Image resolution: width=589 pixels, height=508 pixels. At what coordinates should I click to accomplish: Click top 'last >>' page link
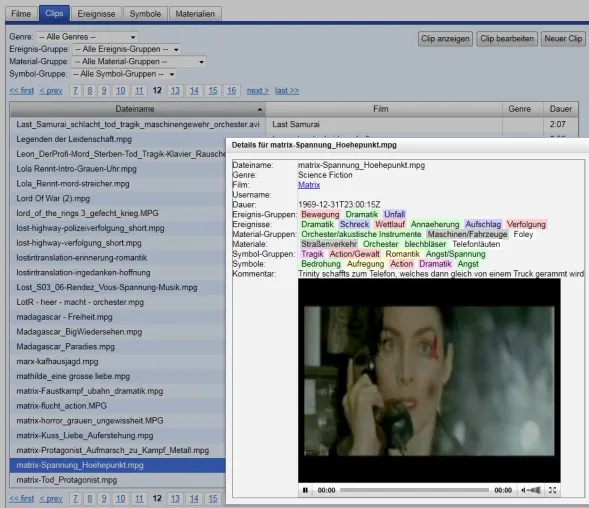[287, 91]
